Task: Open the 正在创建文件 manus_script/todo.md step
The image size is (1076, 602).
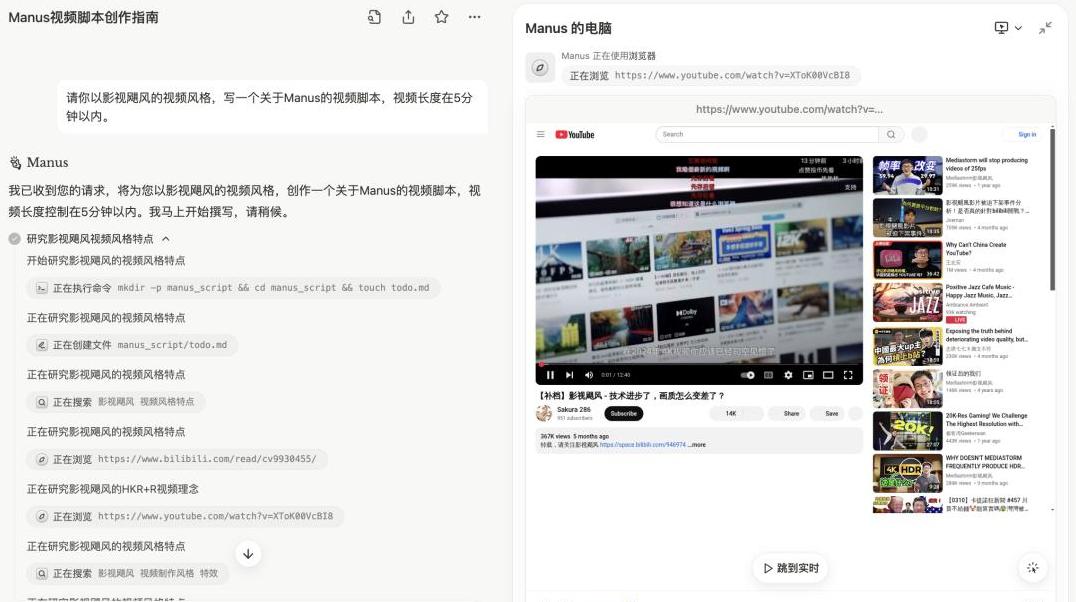Action: 132,345
